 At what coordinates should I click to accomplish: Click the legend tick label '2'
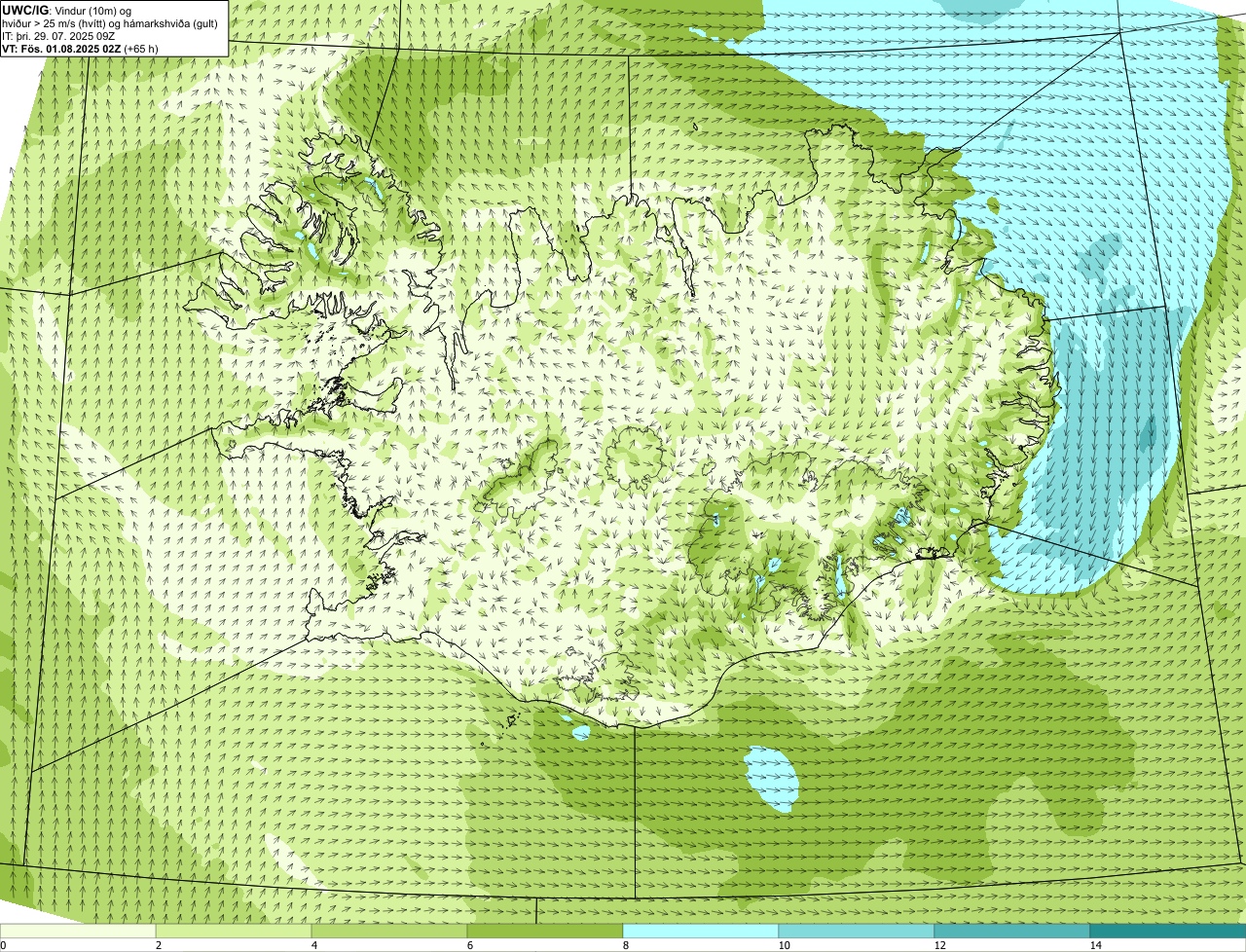tap(158, 945)
